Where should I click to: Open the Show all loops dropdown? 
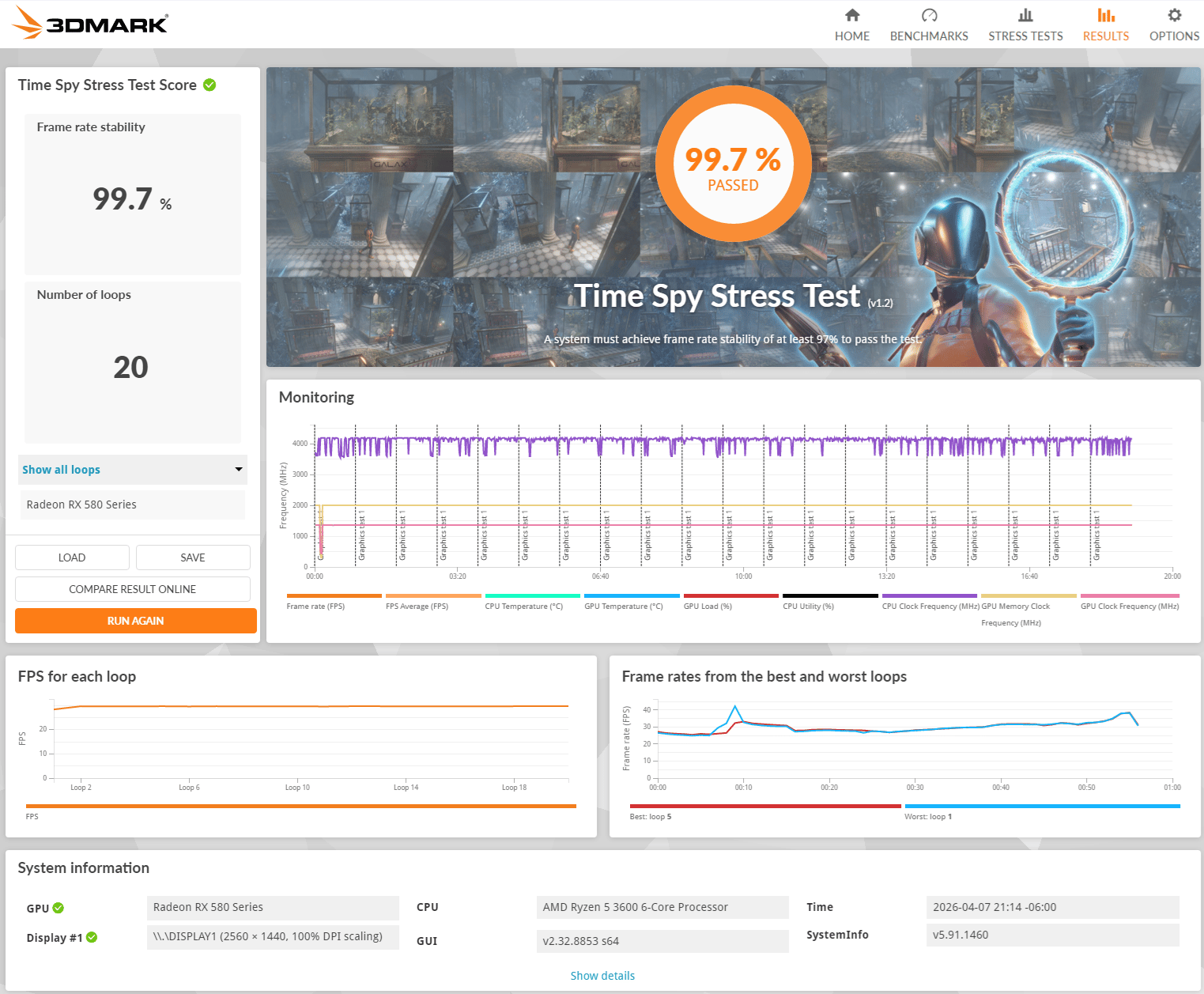click(133, 470)
